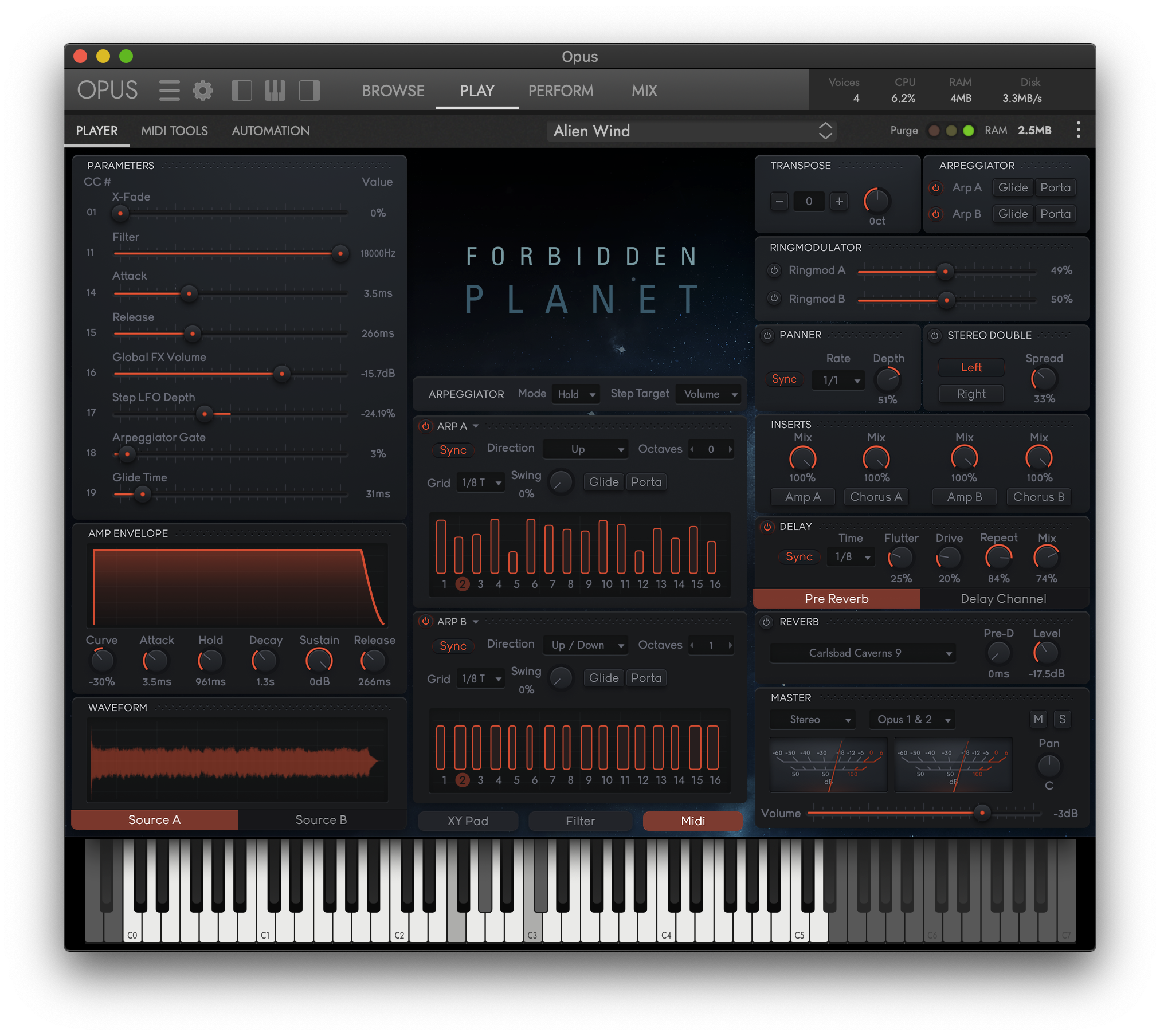Click the master Volume slider handle
The height and width of the screenshot is (1036, 1160).
pos(982,813)
